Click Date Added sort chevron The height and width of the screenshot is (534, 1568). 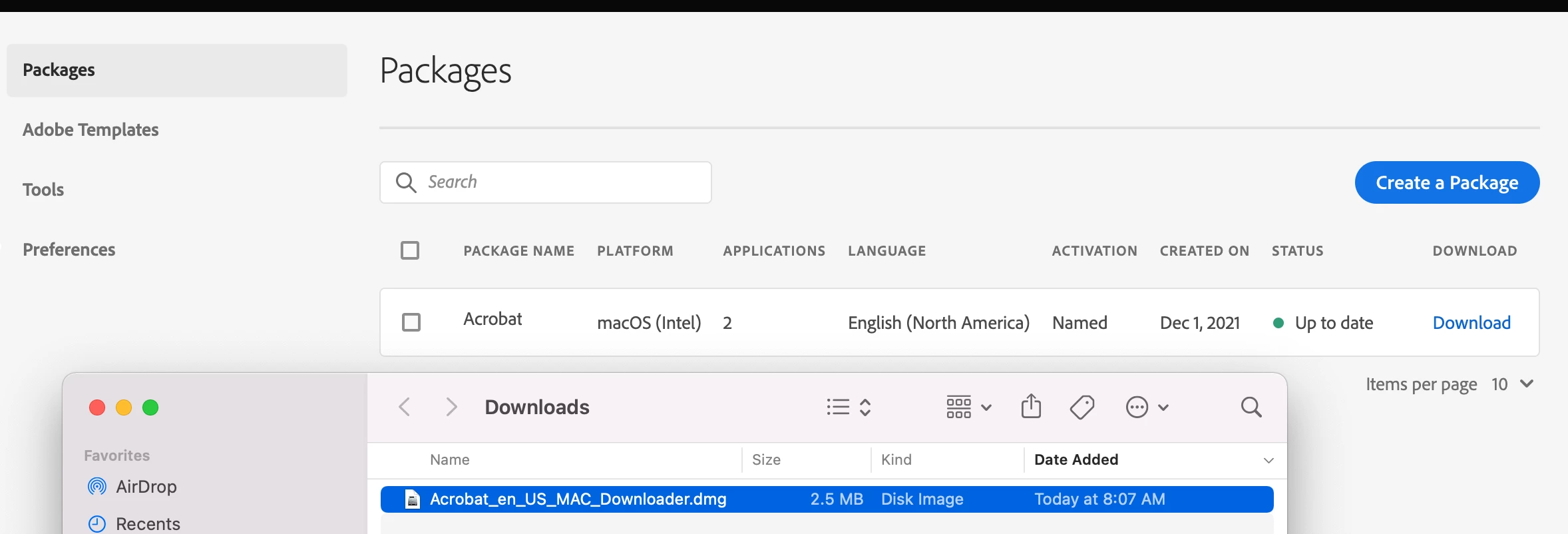tap(1269, 461)
